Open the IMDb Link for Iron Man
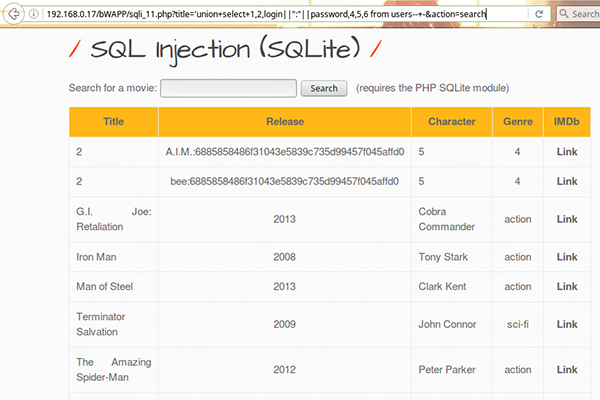 [567, 257]
